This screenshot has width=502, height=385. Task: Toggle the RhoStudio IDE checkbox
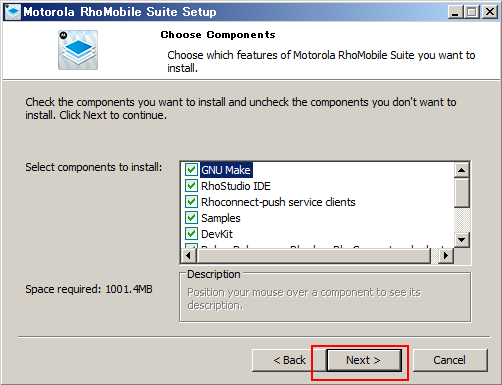pos(191,186)
